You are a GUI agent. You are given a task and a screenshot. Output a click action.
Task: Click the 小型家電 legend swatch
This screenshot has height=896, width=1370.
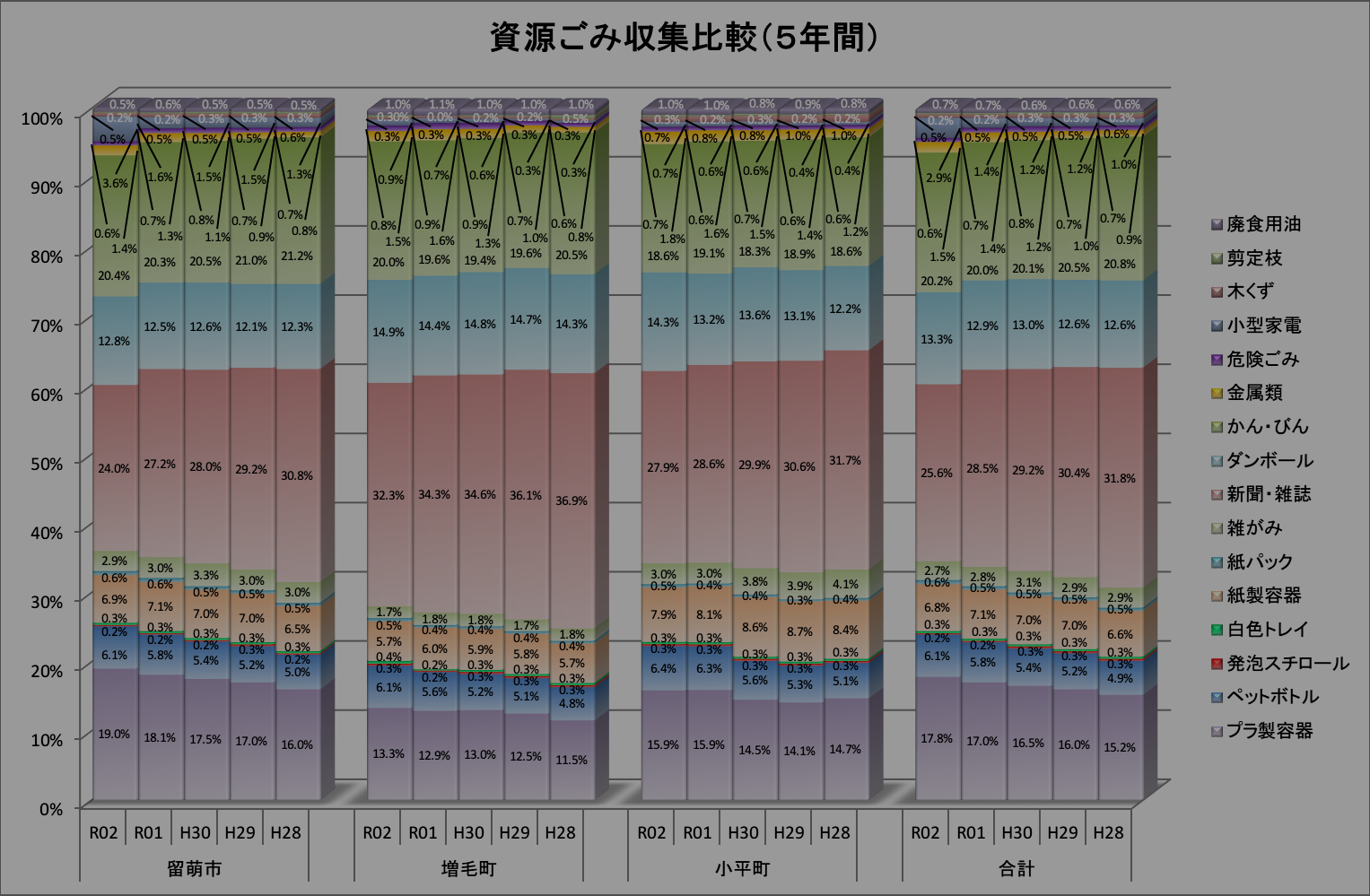(x=1217, y=326)
